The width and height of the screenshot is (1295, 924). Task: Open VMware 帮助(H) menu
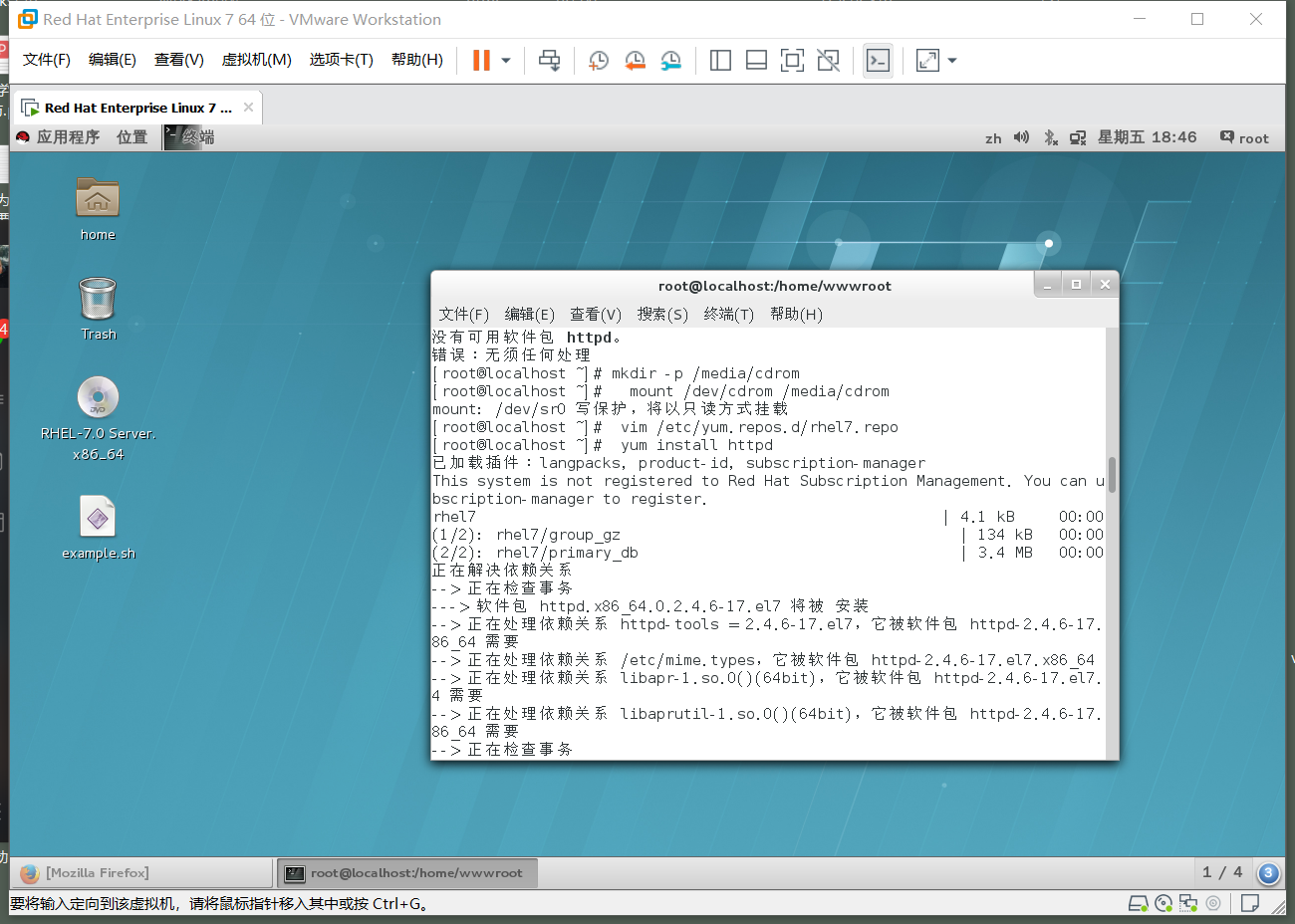click(417, 60)
